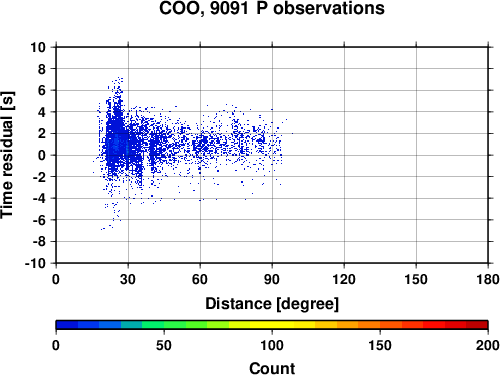
Task: Click the 'Distance [degree]' axis label
Action: pos(272,304)
